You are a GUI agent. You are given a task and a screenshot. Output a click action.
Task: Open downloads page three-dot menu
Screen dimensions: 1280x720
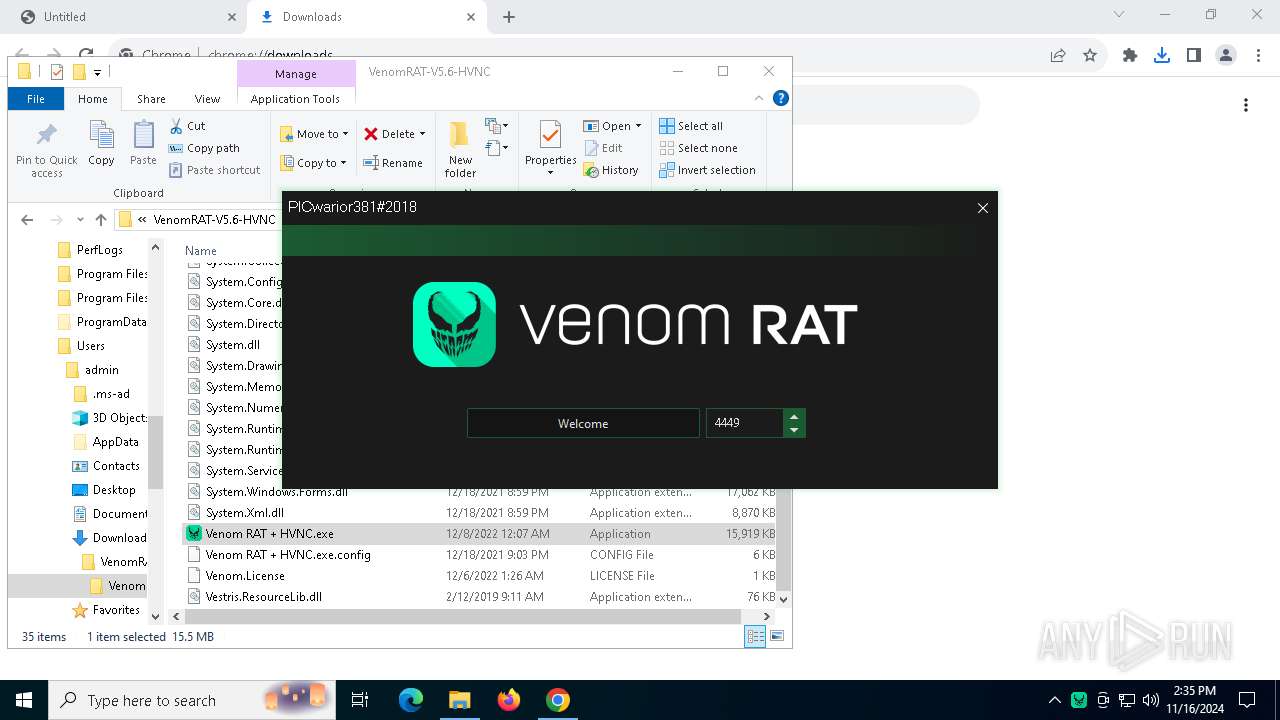pos(1246,105)
